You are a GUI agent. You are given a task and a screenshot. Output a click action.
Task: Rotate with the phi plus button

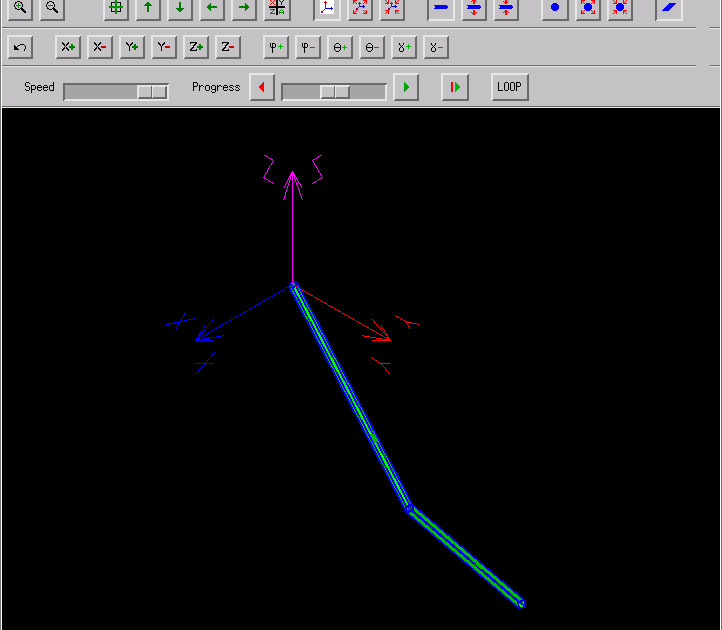pos(276,47)
